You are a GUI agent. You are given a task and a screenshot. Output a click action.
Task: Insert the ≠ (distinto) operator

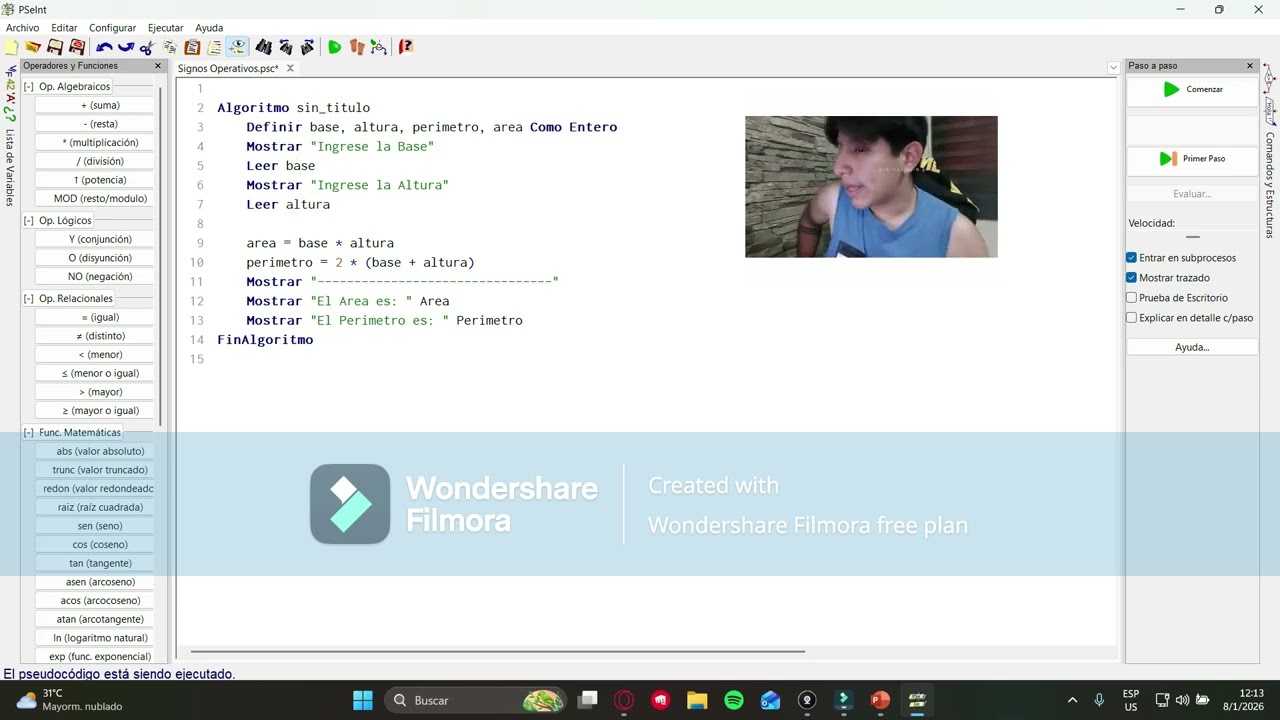96,336
